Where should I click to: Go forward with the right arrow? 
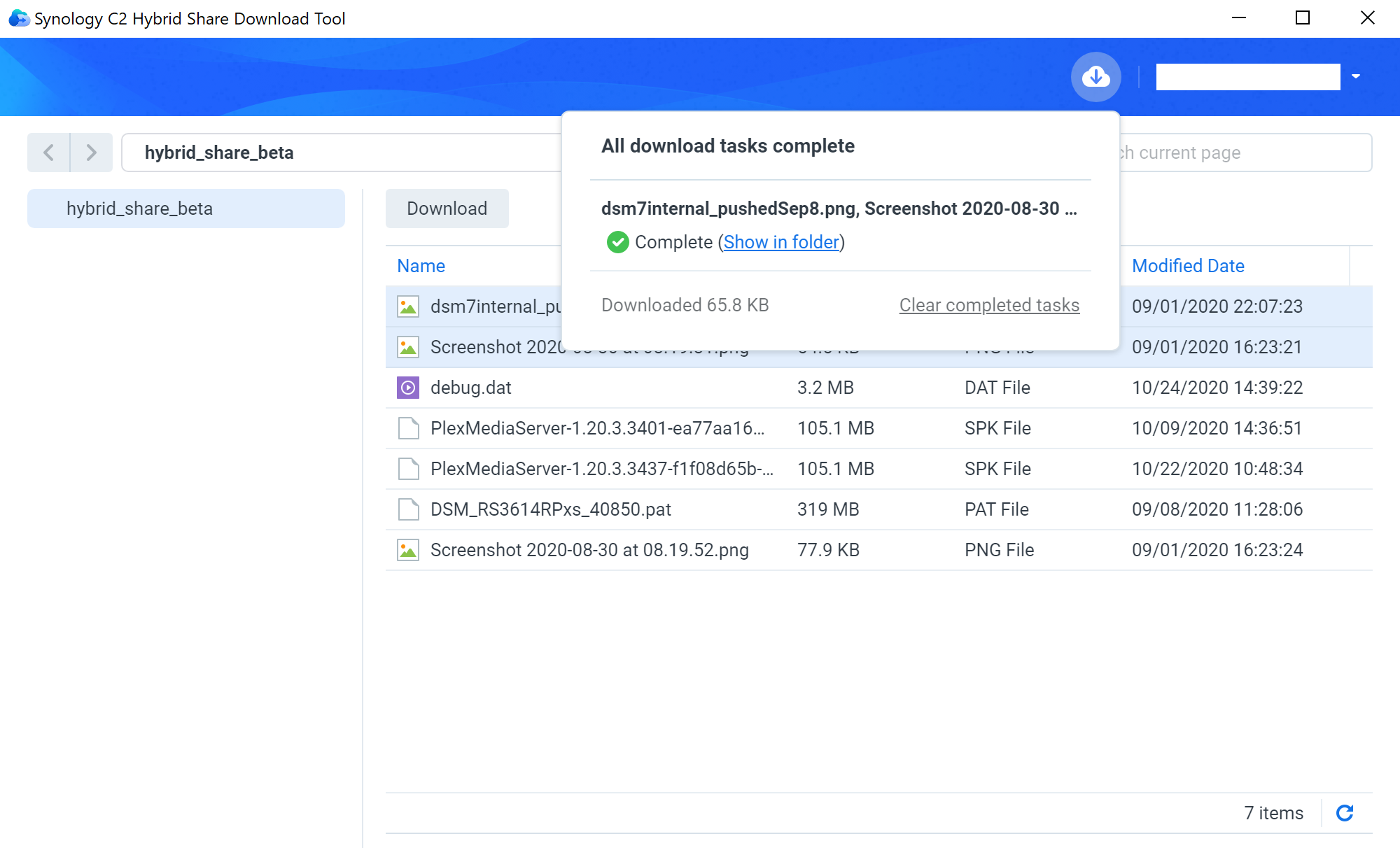pyautogui.click(x=91, y=153)
